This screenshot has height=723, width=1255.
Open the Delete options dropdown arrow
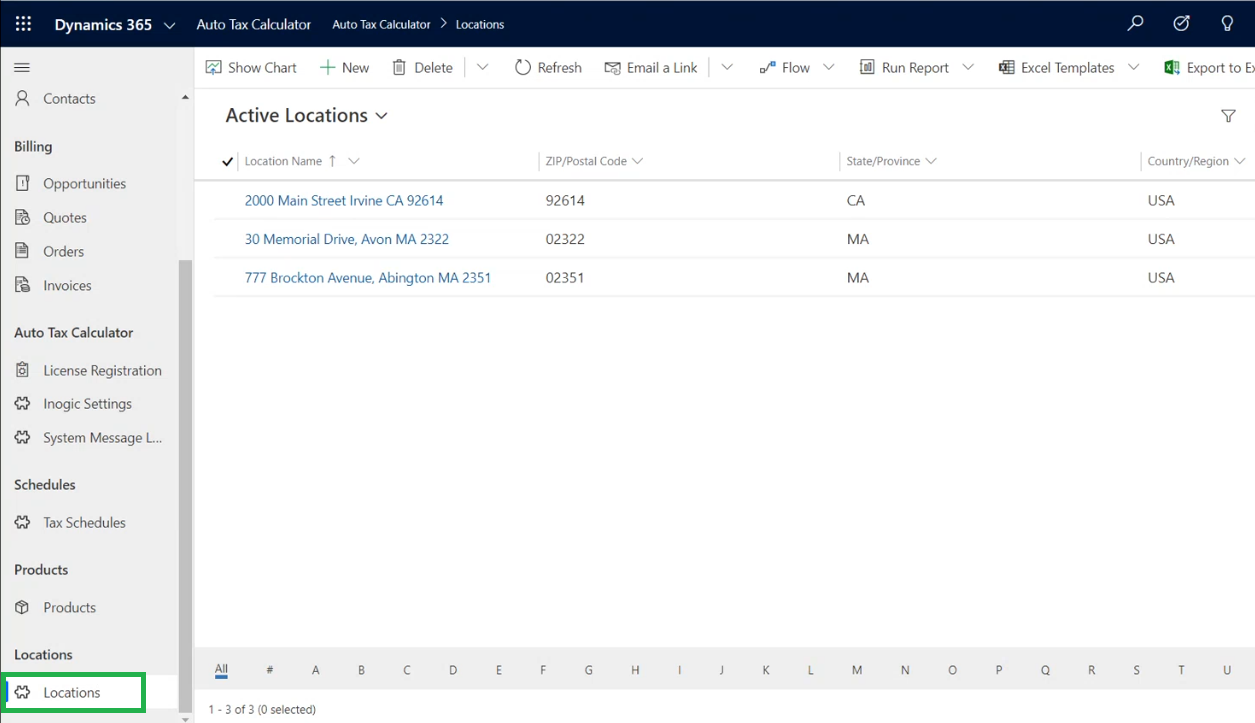[482, 67]
